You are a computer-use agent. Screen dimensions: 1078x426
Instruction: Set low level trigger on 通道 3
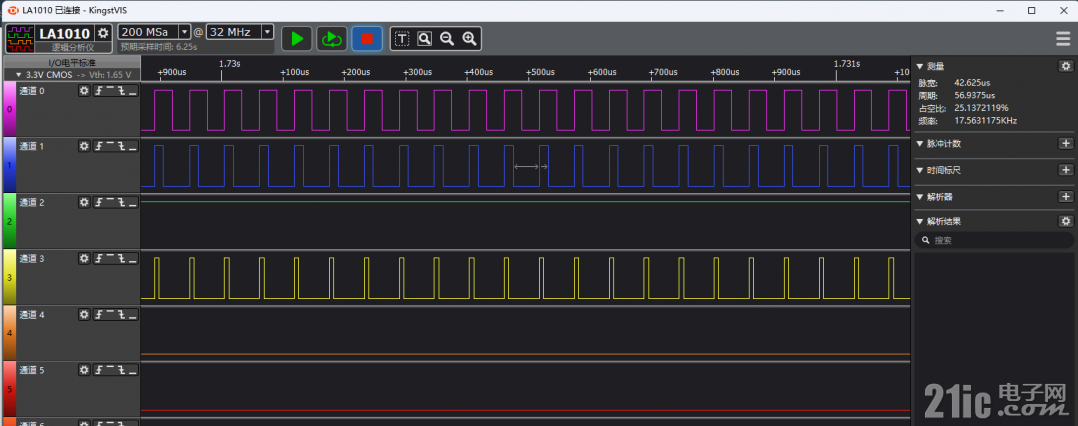tap(132, 258)
